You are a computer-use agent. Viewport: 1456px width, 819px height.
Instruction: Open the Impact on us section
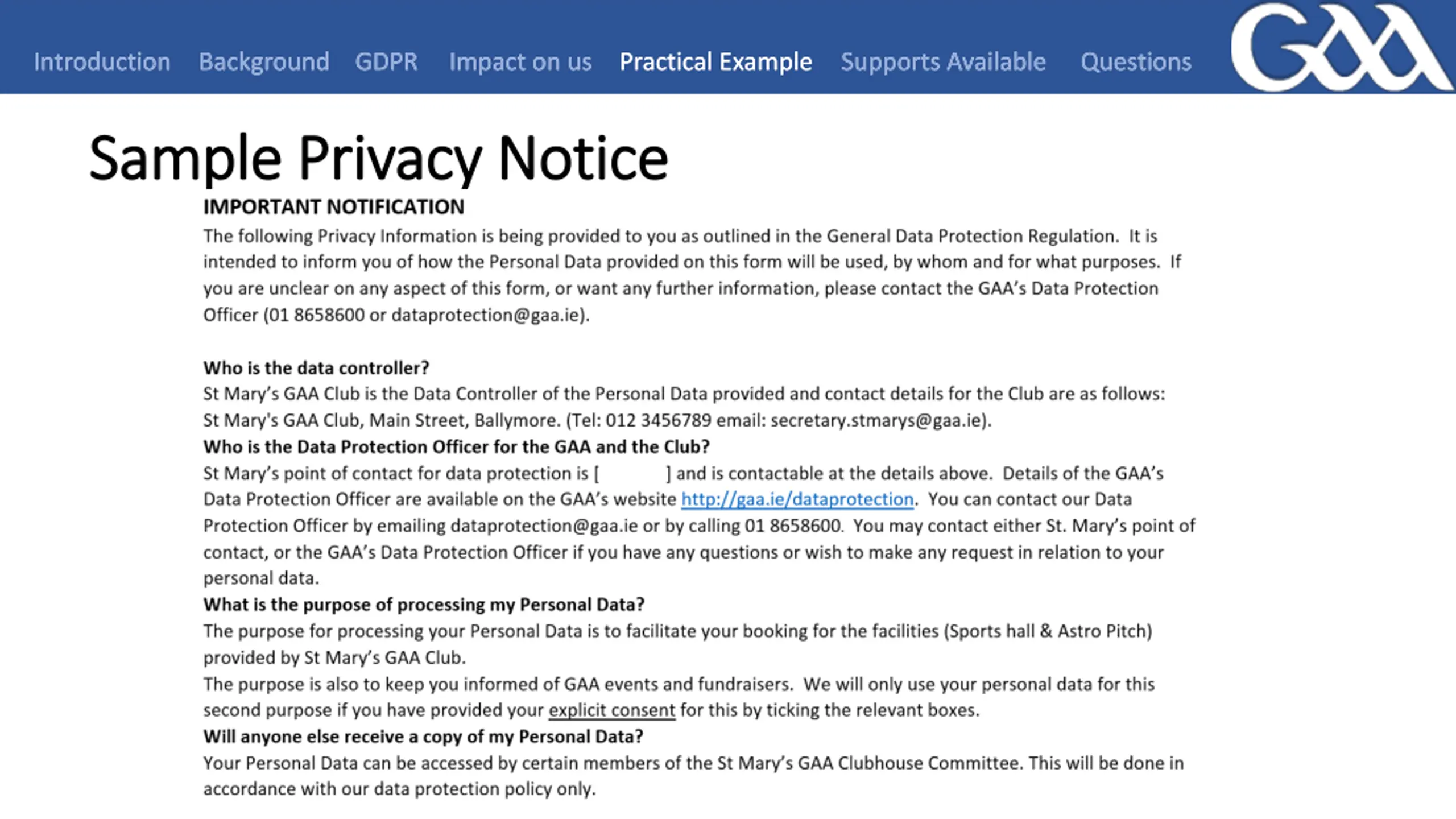tap(520, 62)
